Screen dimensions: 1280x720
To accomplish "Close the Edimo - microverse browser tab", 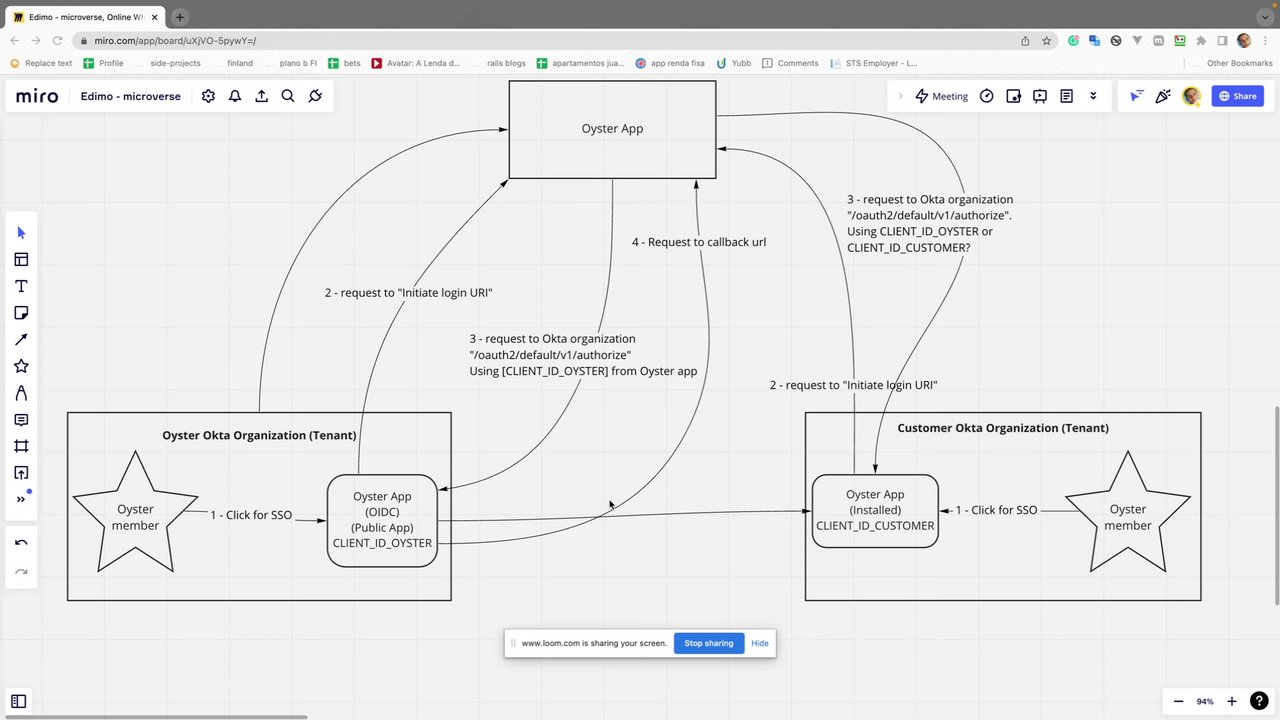I will point(153,17).
